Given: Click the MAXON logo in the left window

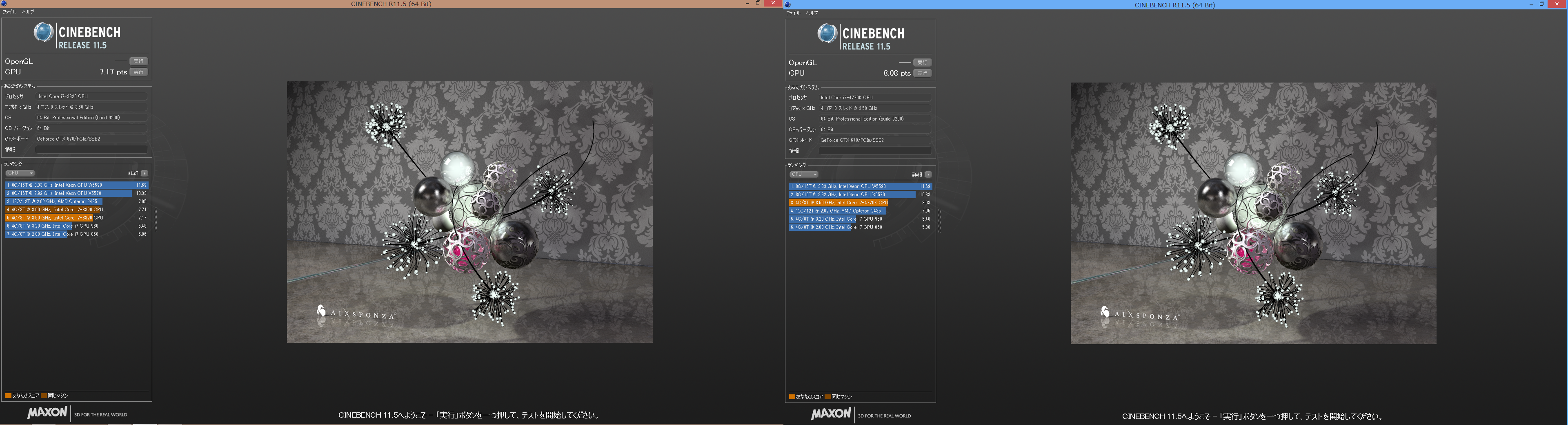Looking at the screenshot, I should click(x=47, y=413).
